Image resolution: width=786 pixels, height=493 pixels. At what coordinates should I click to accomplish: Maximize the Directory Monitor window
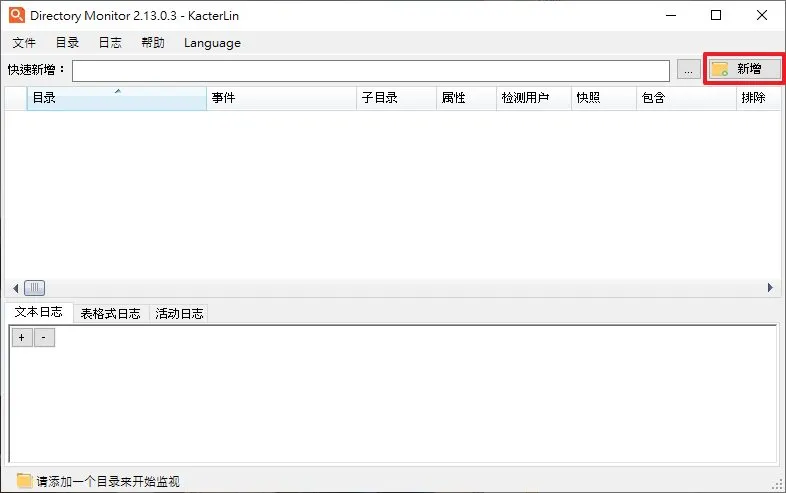[x=716, y=16]
